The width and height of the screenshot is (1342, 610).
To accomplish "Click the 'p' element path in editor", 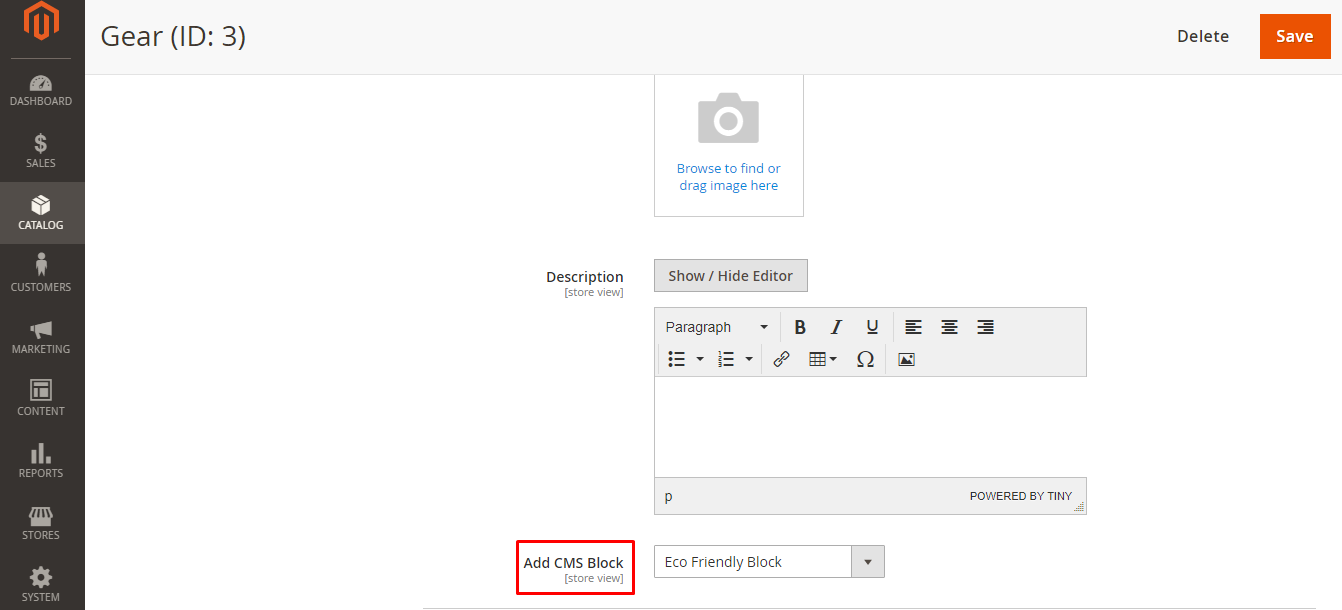I will [669, 496].
